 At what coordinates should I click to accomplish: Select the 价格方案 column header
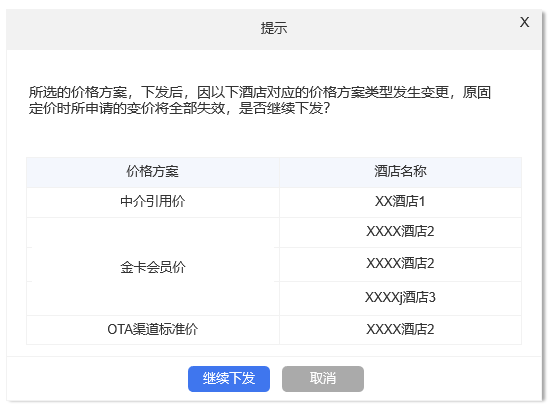coord(153,172)
